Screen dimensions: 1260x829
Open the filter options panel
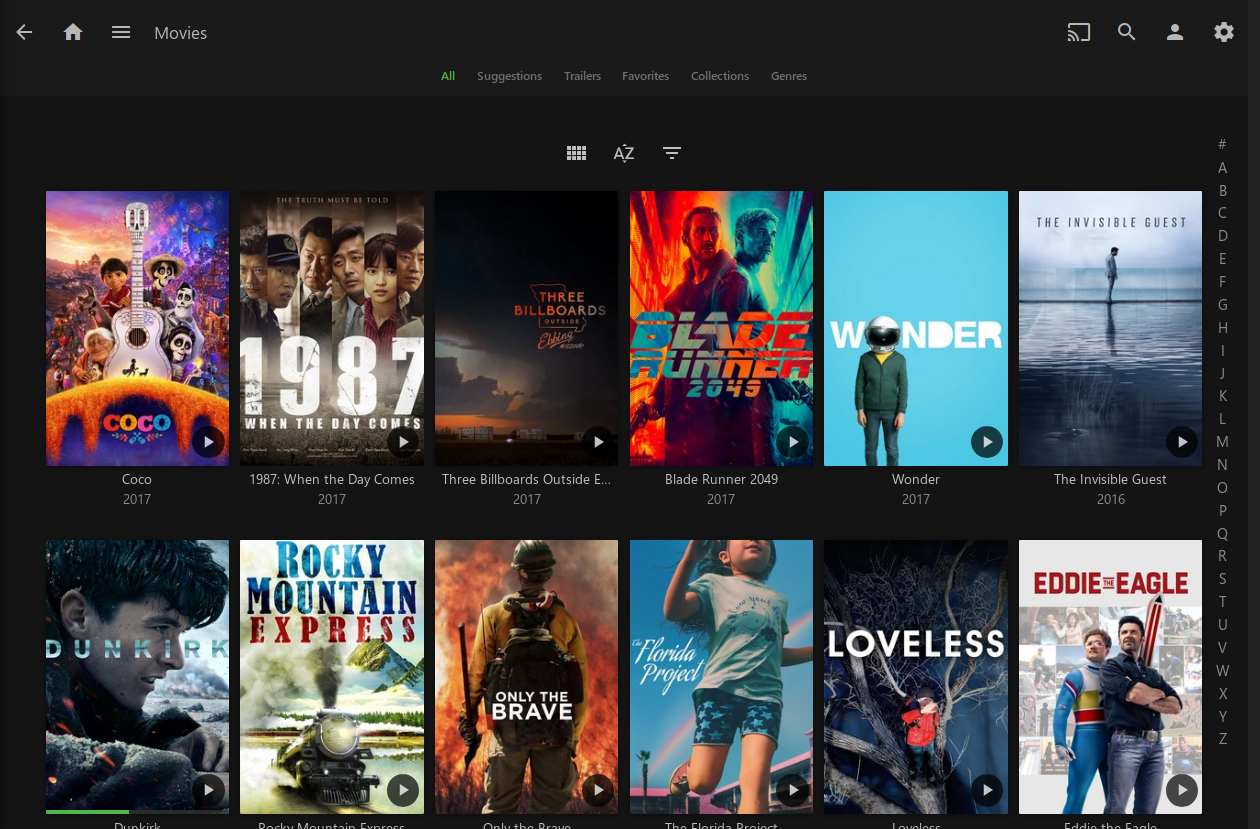coord(671,152)
